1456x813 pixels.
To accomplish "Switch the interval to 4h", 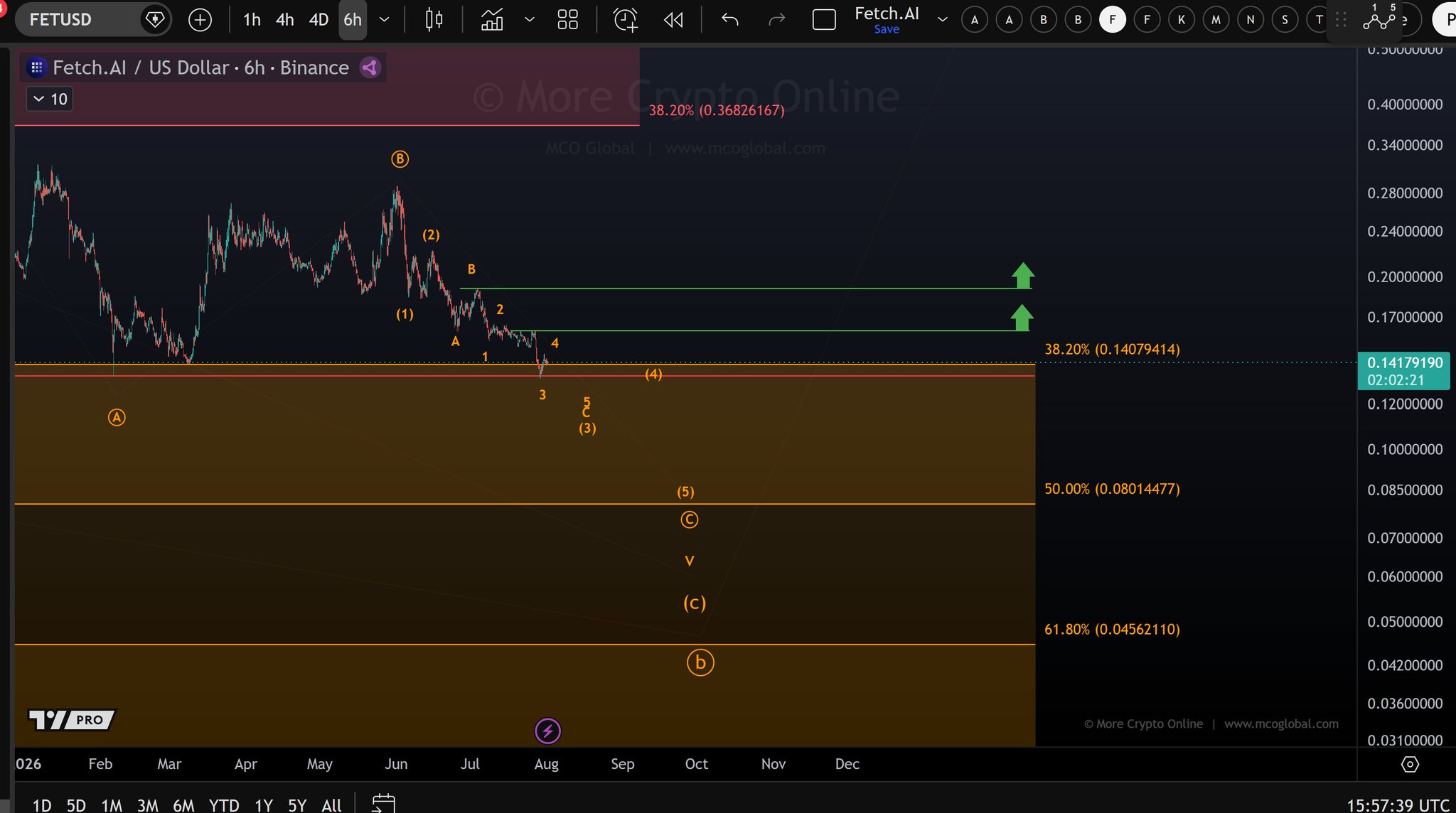I will click(284, 19).
